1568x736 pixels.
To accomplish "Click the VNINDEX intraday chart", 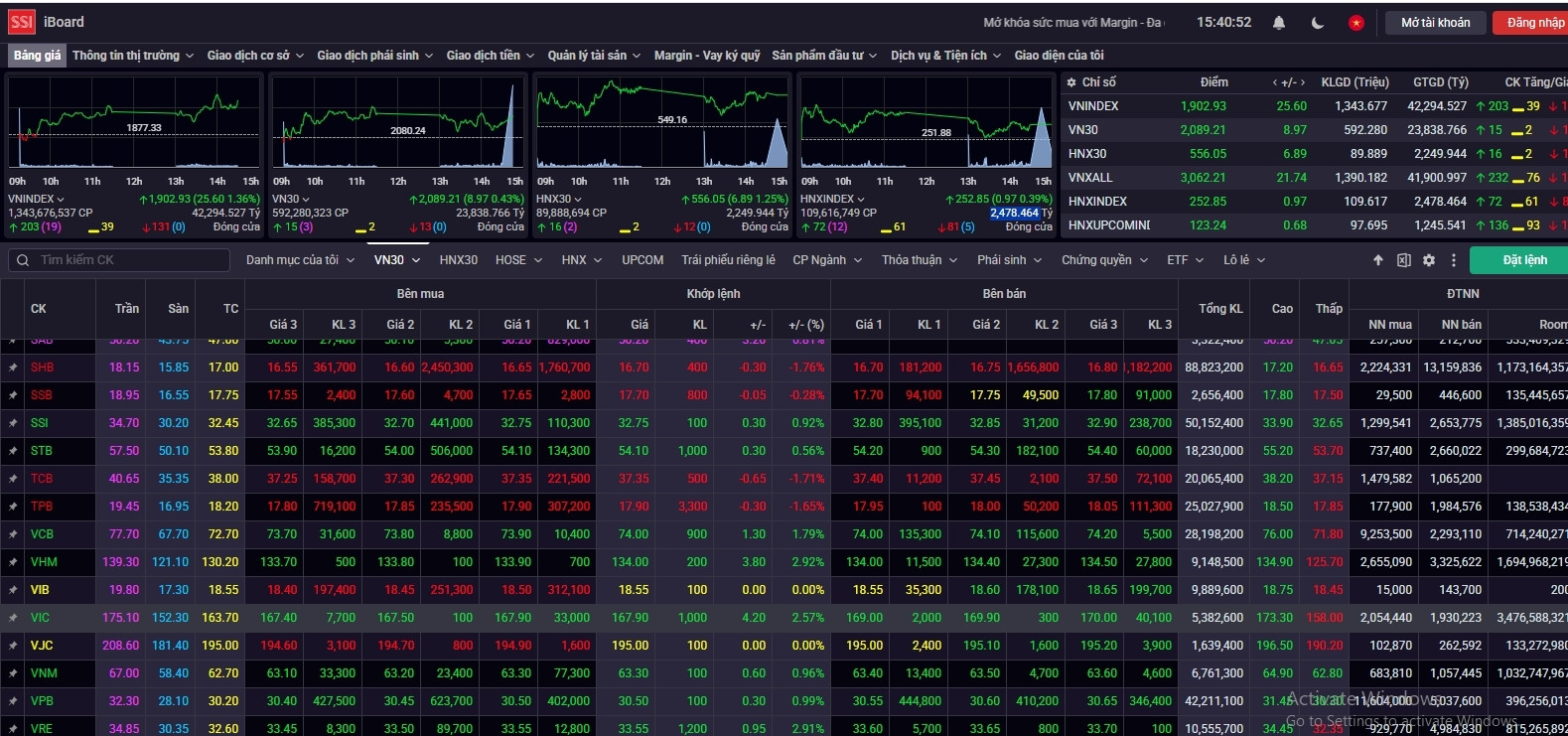I will pos(134,124).
